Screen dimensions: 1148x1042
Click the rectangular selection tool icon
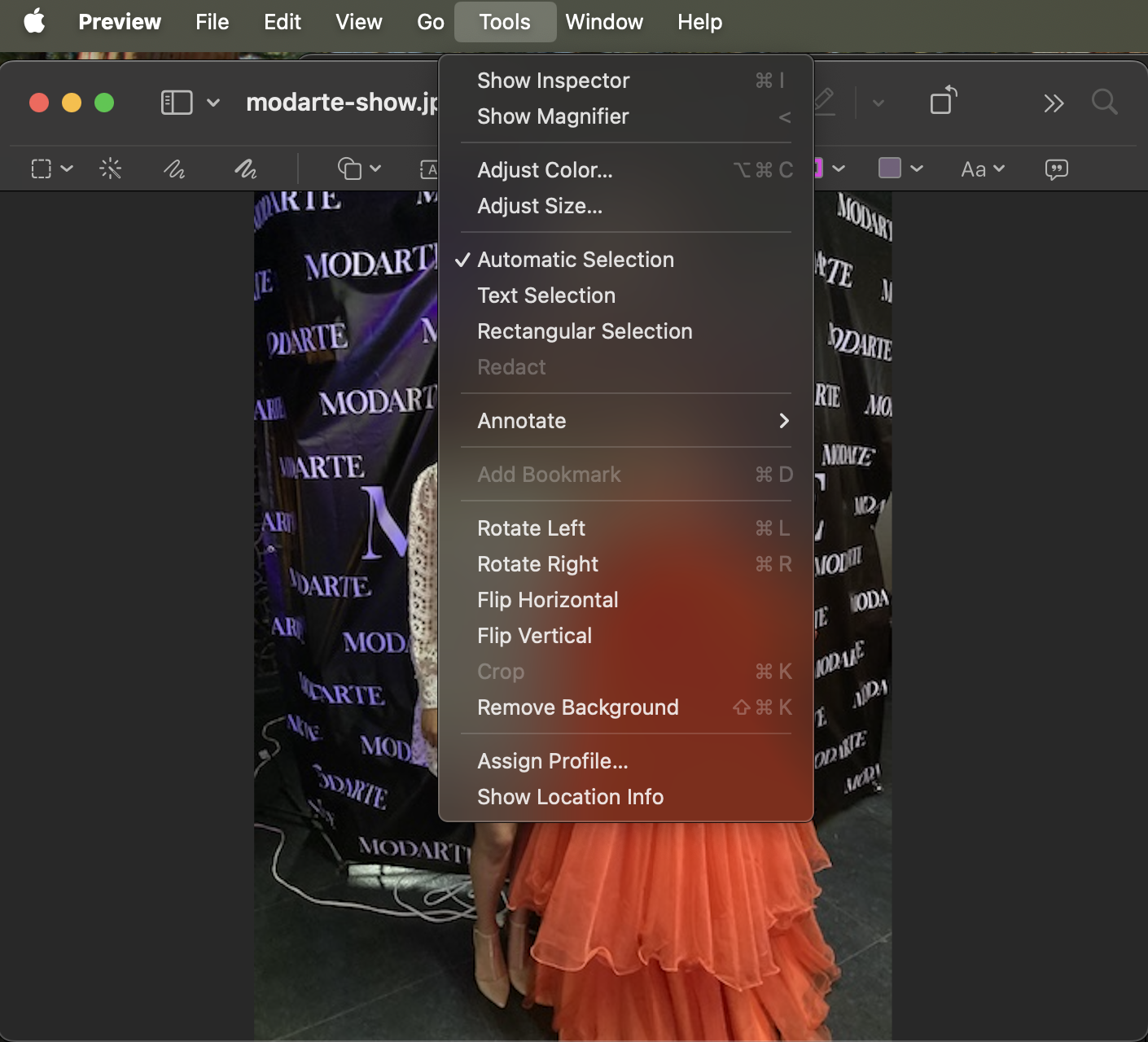(42, 169)
